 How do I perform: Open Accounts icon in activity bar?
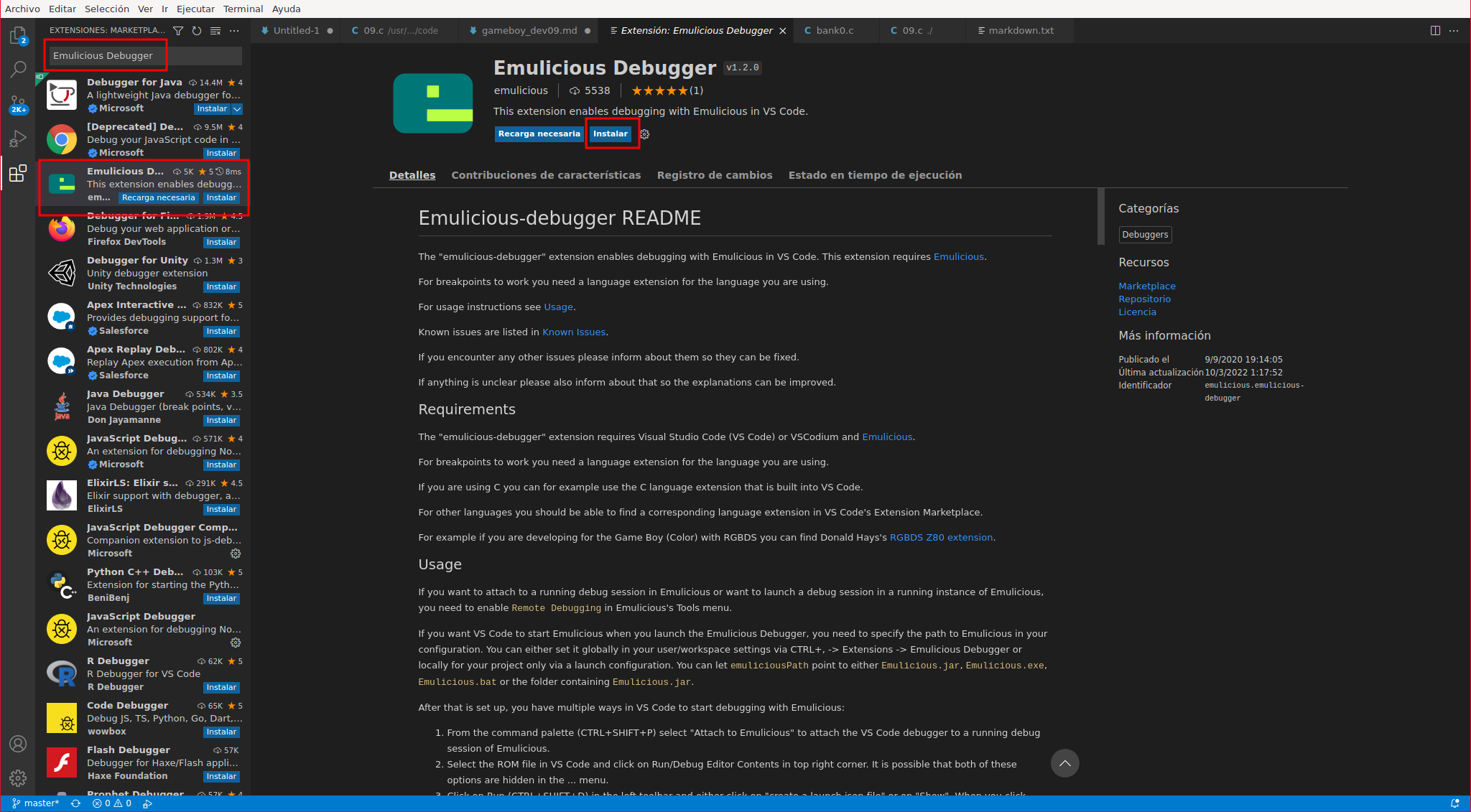pos(18,744)
